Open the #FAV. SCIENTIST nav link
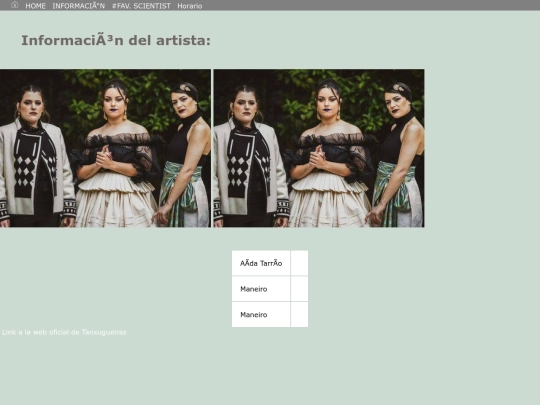The image size is (540, 405). coord(141,6)
